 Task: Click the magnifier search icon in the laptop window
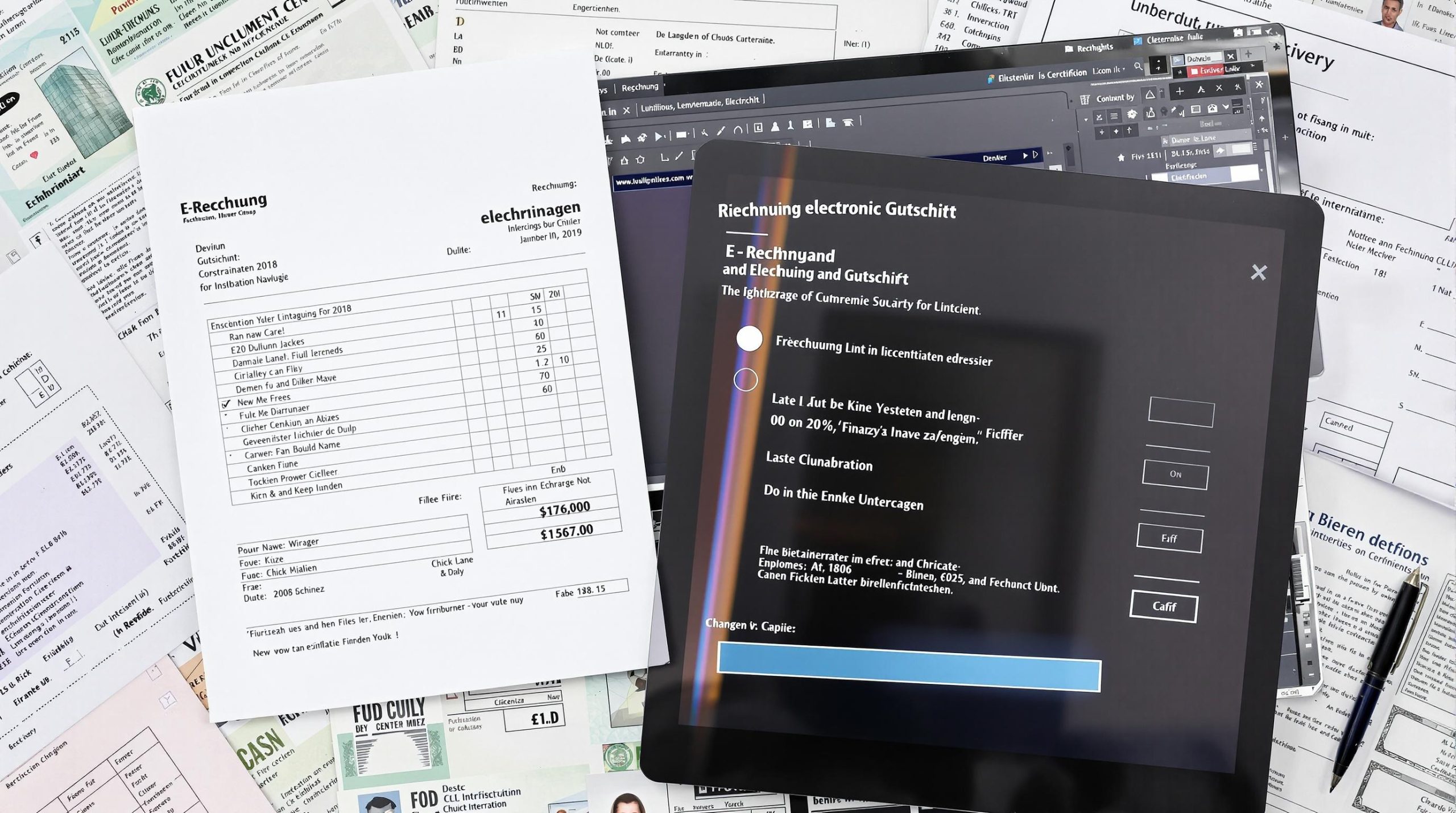(x=1138, y=65)
